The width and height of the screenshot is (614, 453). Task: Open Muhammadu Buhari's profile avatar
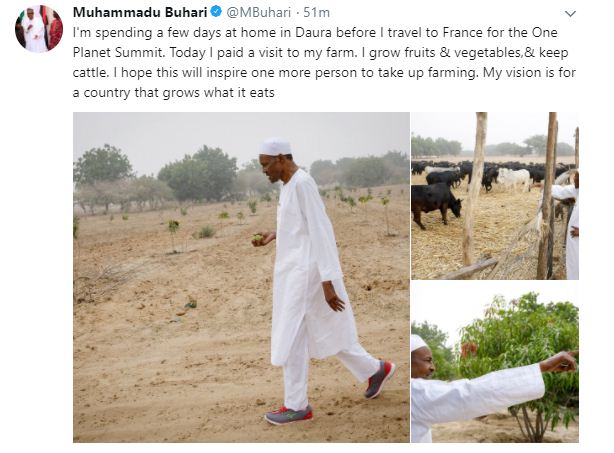(x=38, y=28)
